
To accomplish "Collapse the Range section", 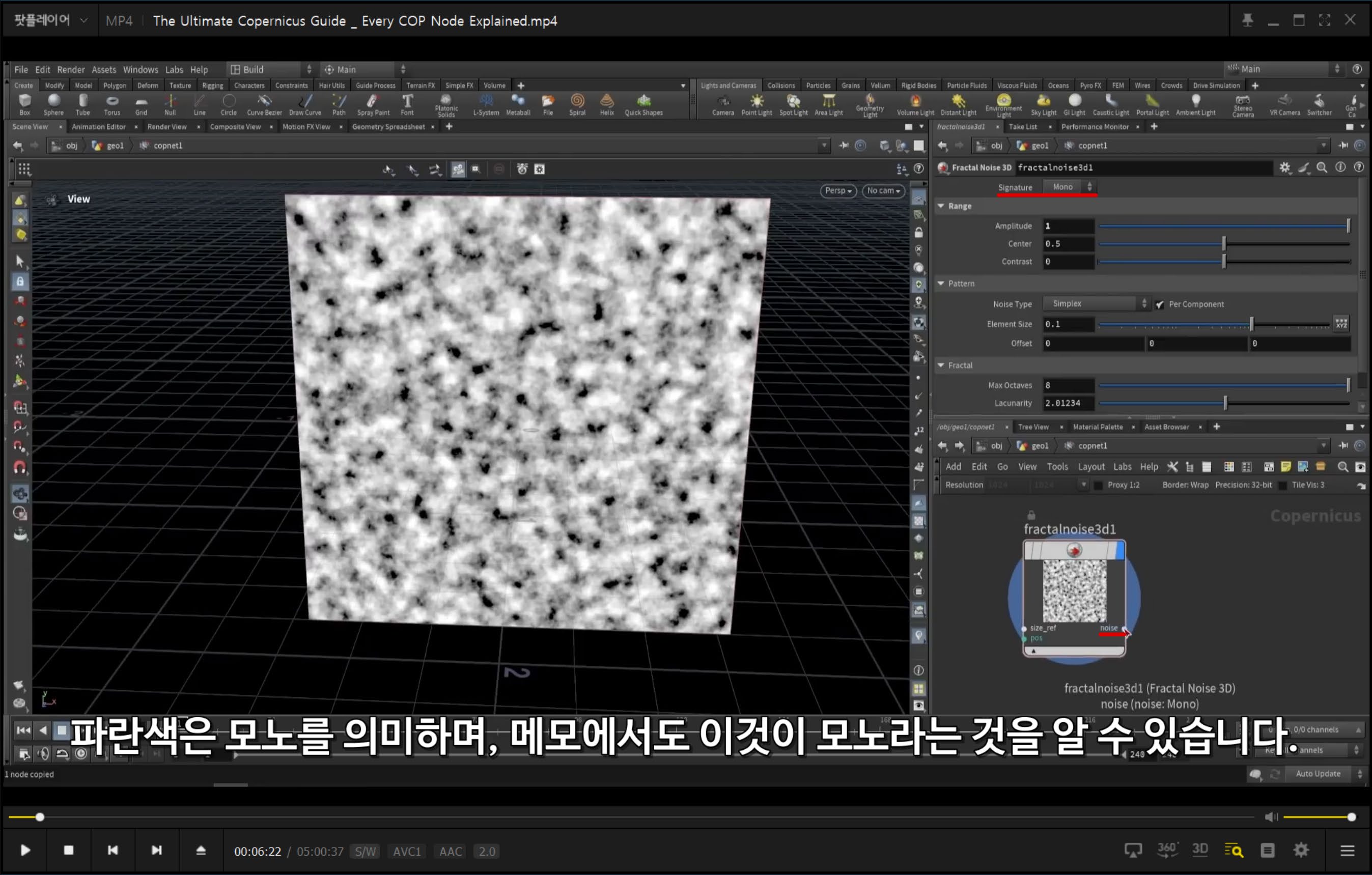I will coord(941,206).
